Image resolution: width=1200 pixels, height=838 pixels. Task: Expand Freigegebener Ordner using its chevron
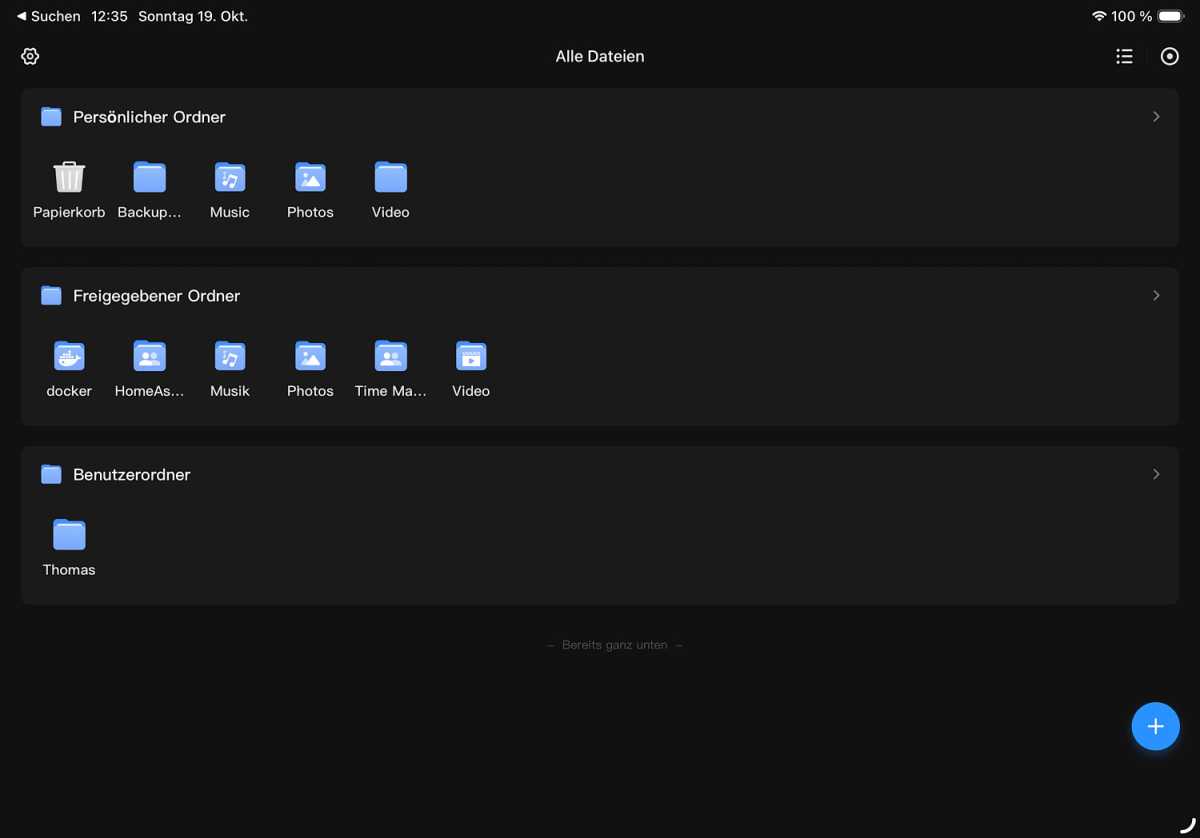pos(1156,296)
